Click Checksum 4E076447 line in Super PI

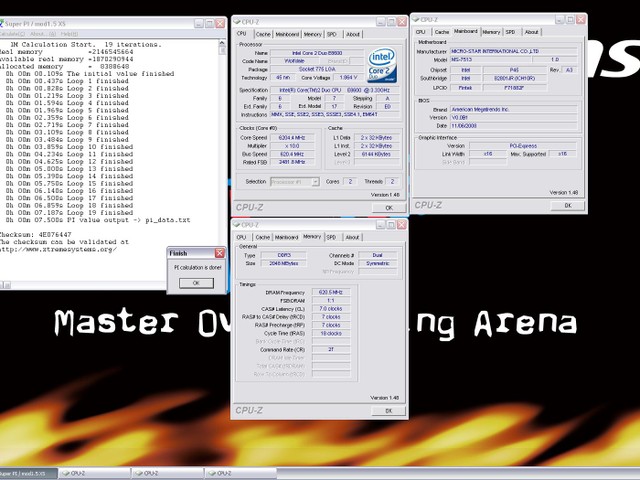pyautogui.click(x=36, y=235)
